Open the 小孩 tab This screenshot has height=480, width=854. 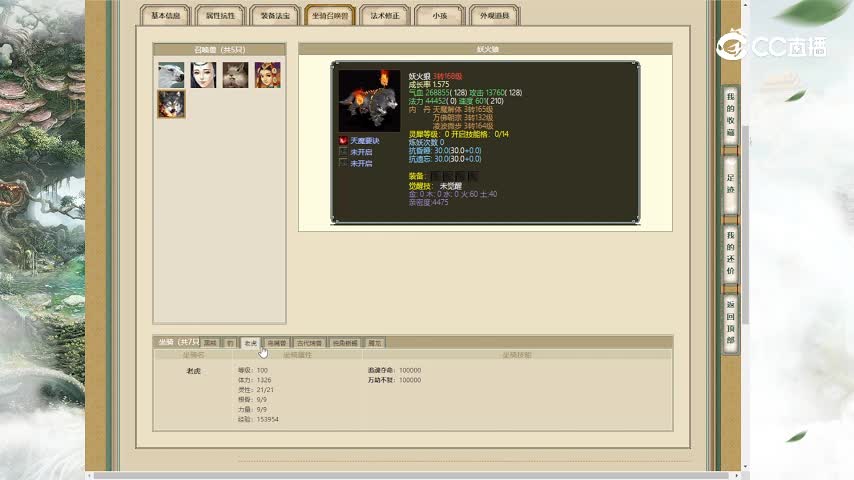point(440,15)
